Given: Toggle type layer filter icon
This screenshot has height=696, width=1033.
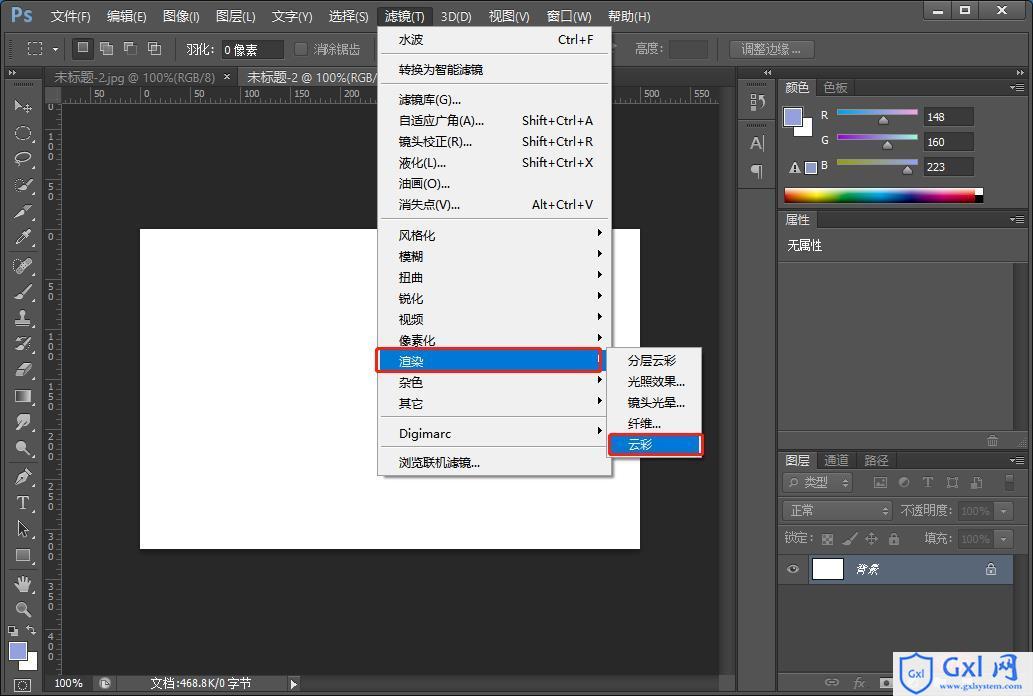Looking at the screenshot, I should tap(928, 482).
